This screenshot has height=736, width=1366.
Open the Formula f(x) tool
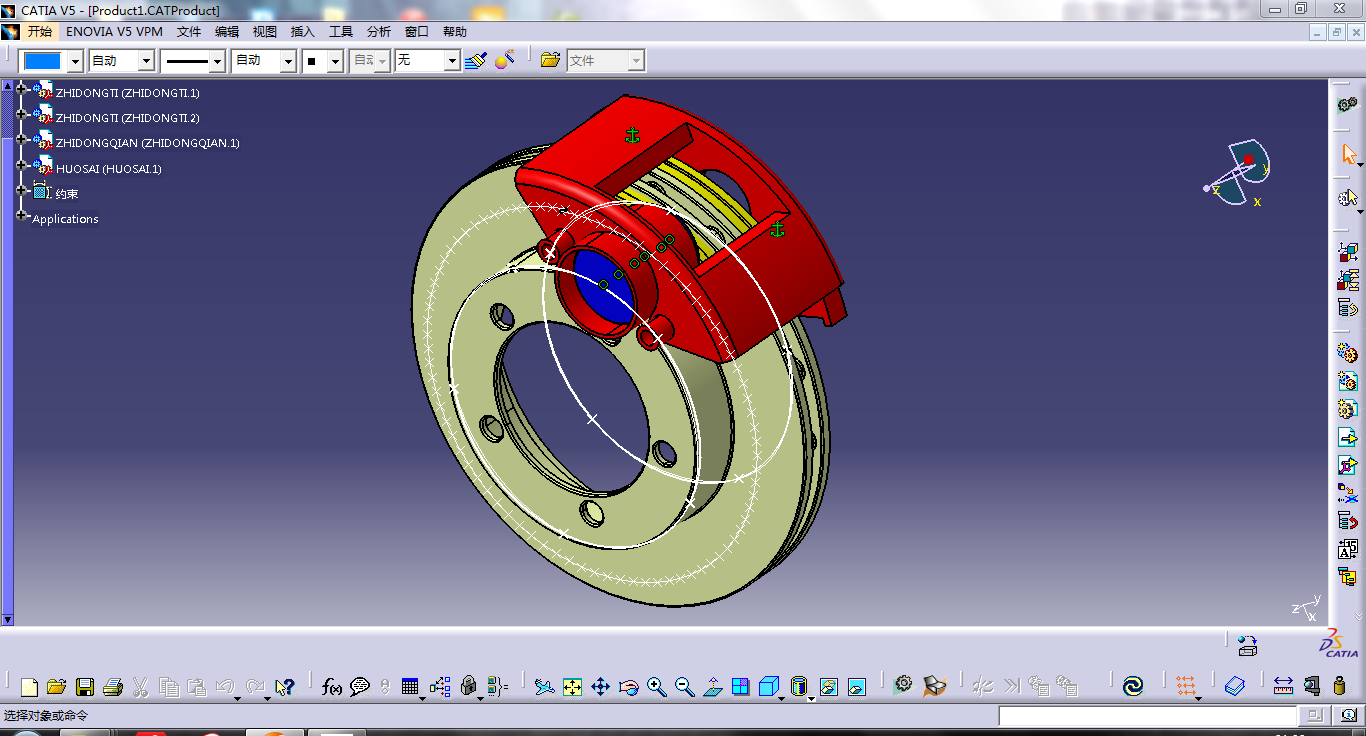332,687
